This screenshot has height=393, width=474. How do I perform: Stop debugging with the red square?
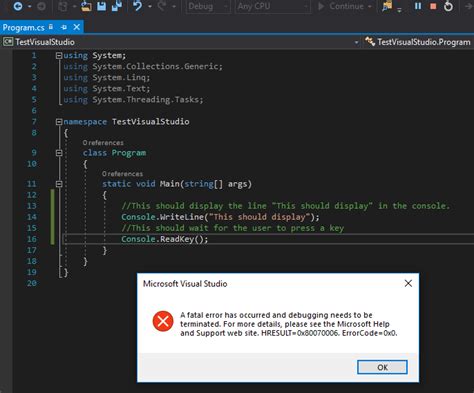(x=433, y=6)
